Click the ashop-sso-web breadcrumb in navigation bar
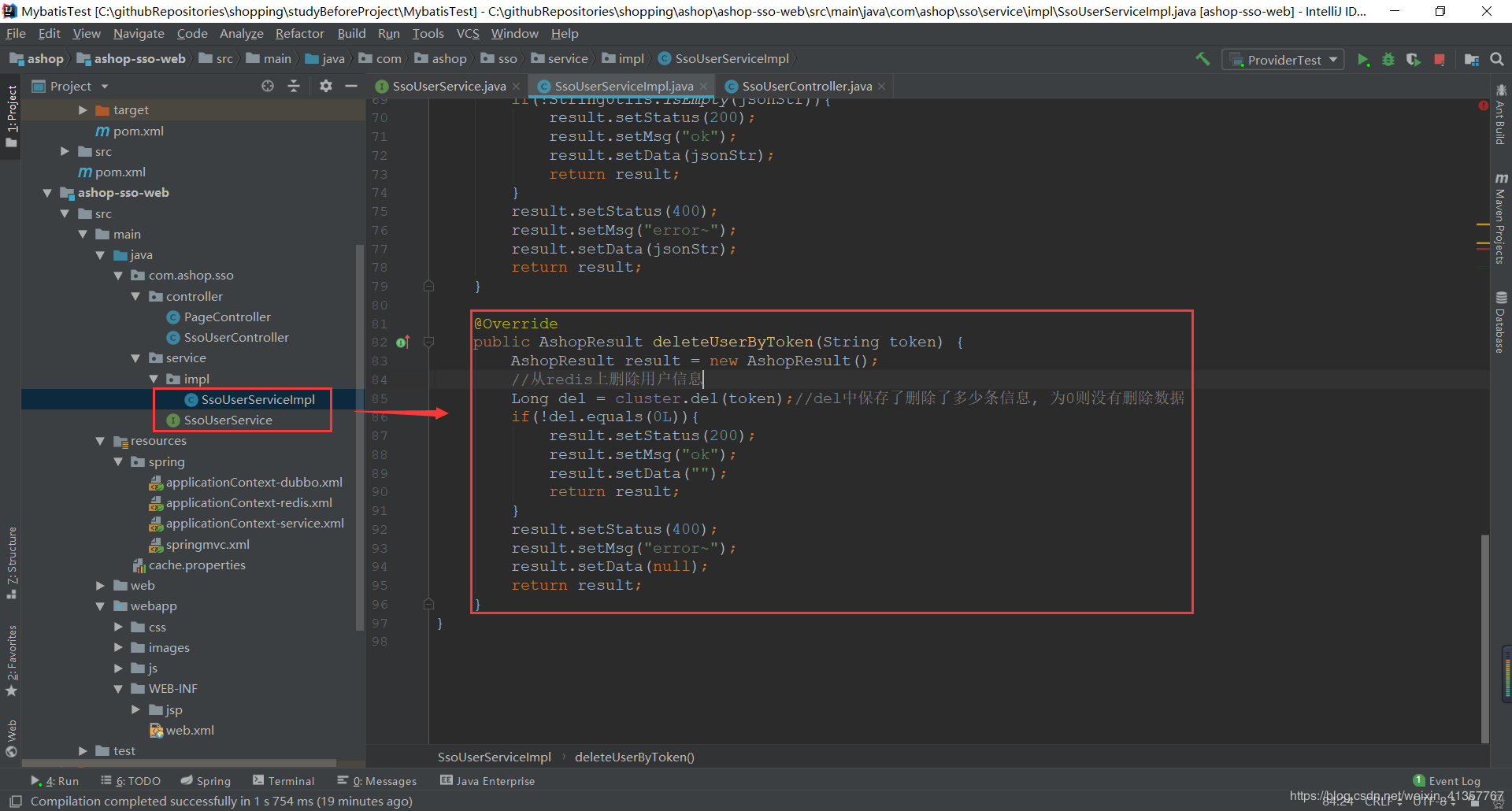The width and height of the screenshot is (1512, 811). (132, 59)
